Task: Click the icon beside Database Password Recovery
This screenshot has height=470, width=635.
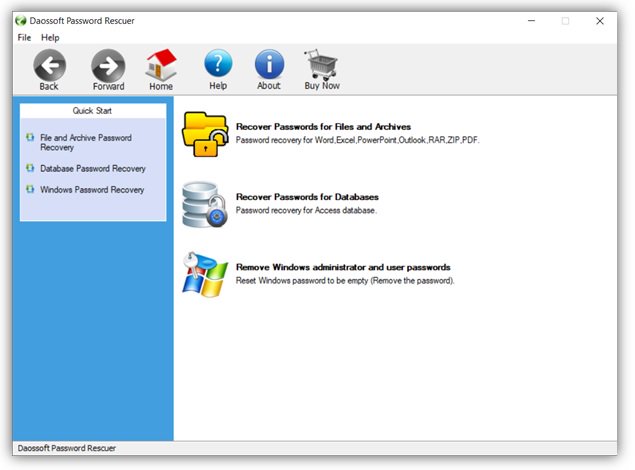Action: [30, 168]
